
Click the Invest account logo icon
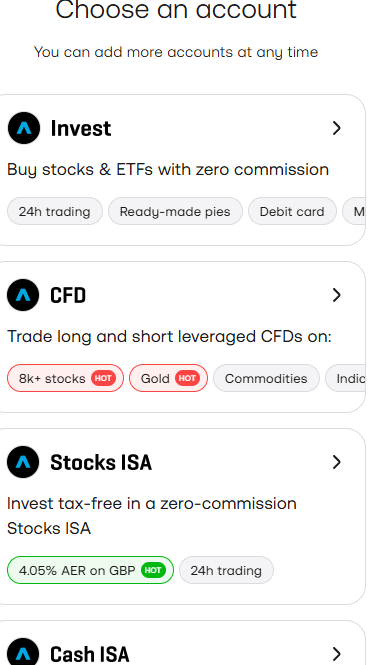tap(24, 128)
